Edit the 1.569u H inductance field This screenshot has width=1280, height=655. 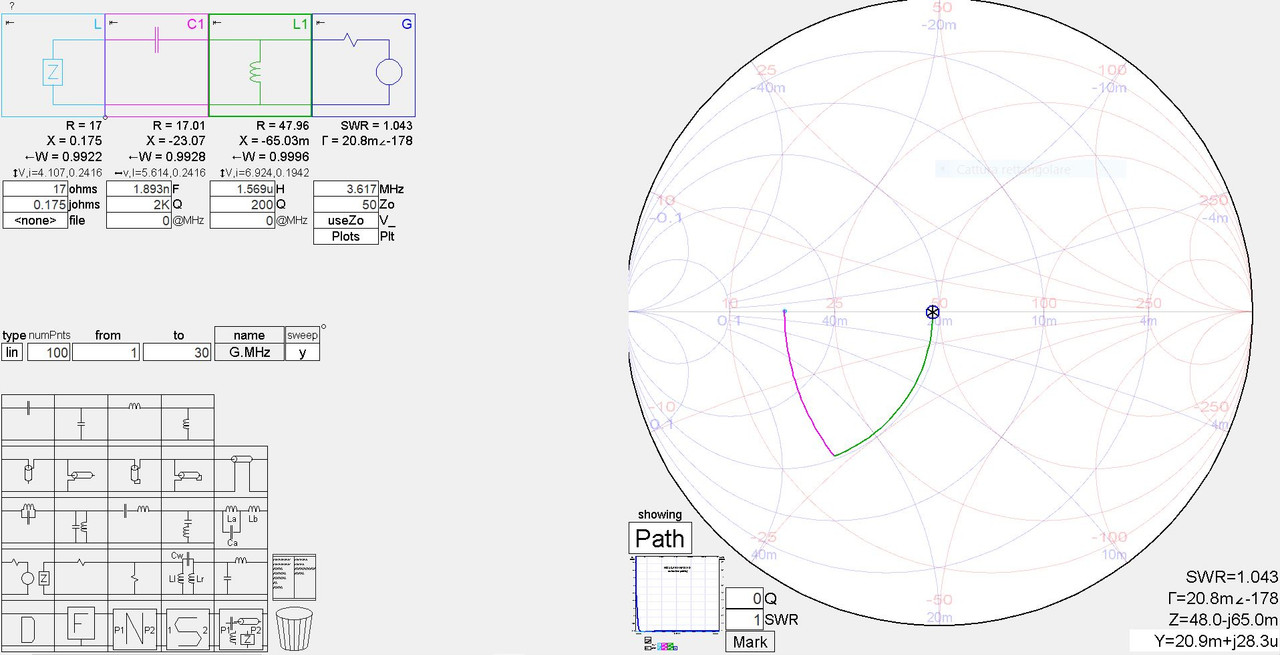click(243, 188)
